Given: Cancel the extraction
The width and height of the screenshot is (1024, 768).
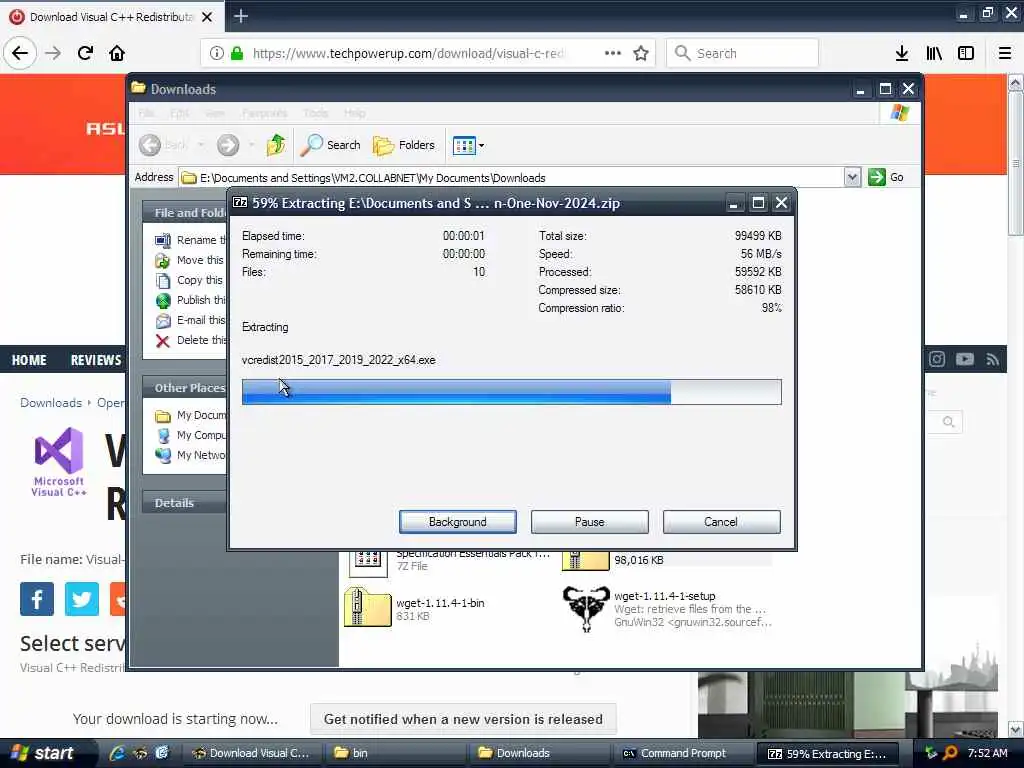Looking at the screenshot, I should tap(721, 522).
